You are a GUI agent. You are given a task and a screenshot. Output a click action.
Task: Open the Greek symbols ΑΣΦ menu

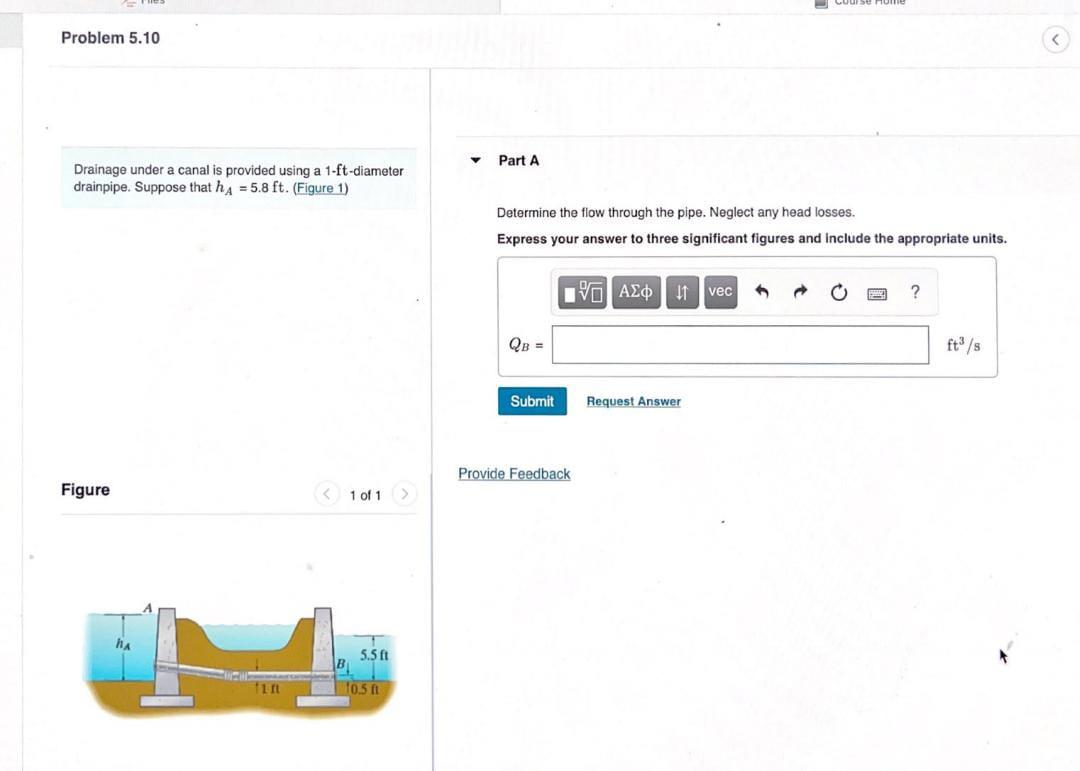click(635, 292)
